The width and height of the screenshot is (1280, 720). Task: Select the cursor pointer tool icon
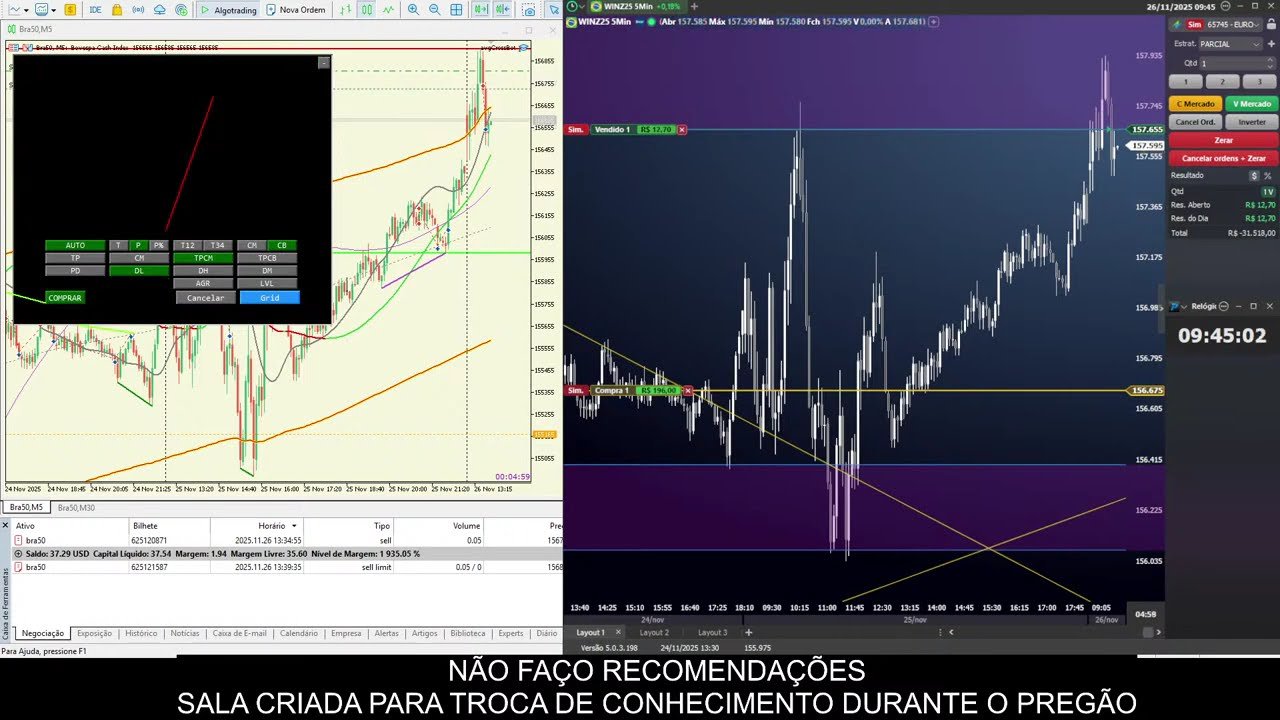click(x=554, y=9)
